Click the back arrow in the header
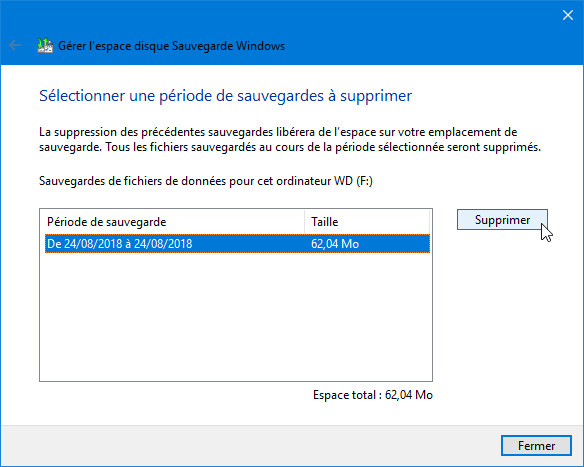This screenshot has height=467, width=584. coord(15,45)
